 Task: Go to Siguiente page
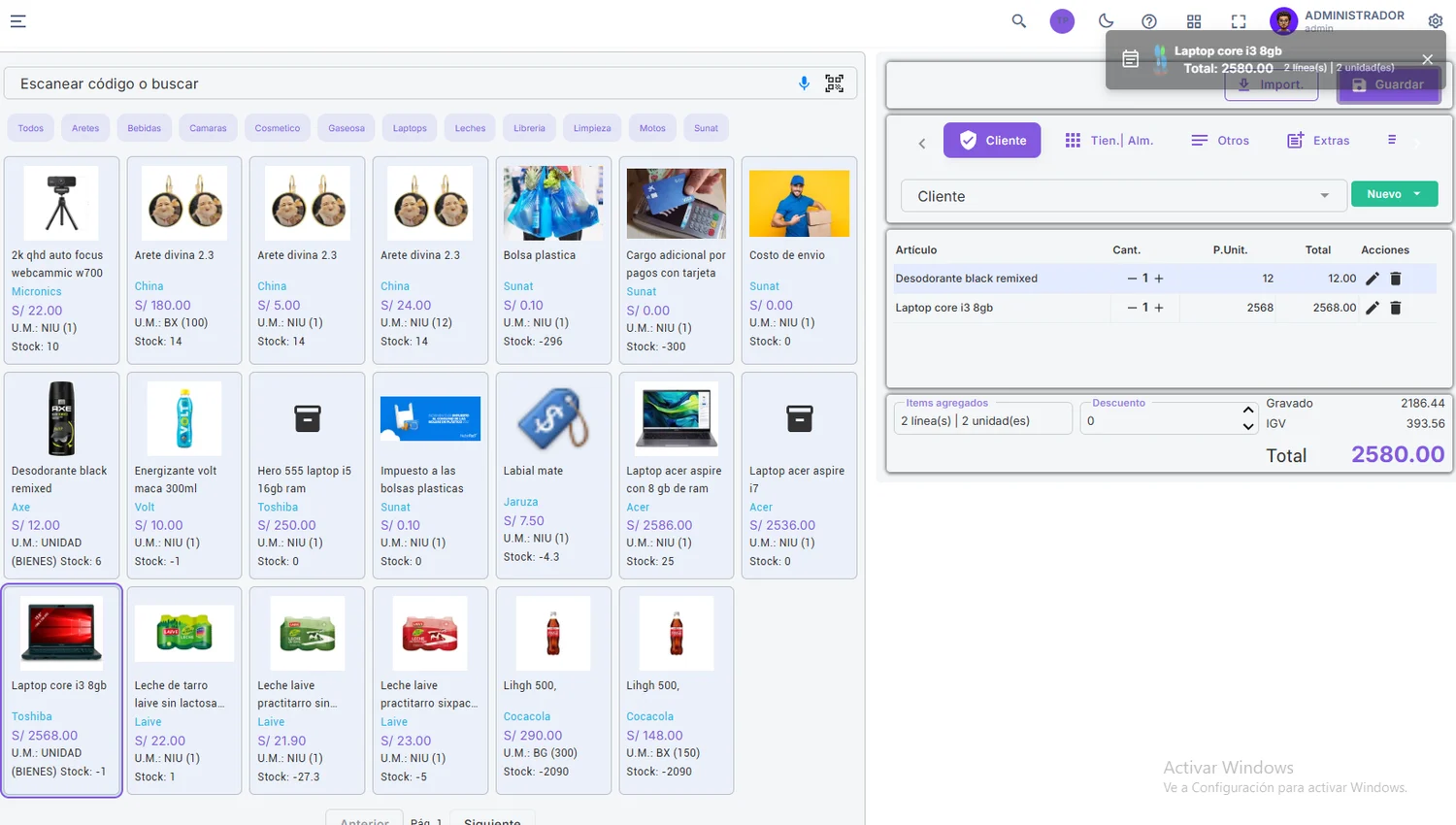pos(492,818)
